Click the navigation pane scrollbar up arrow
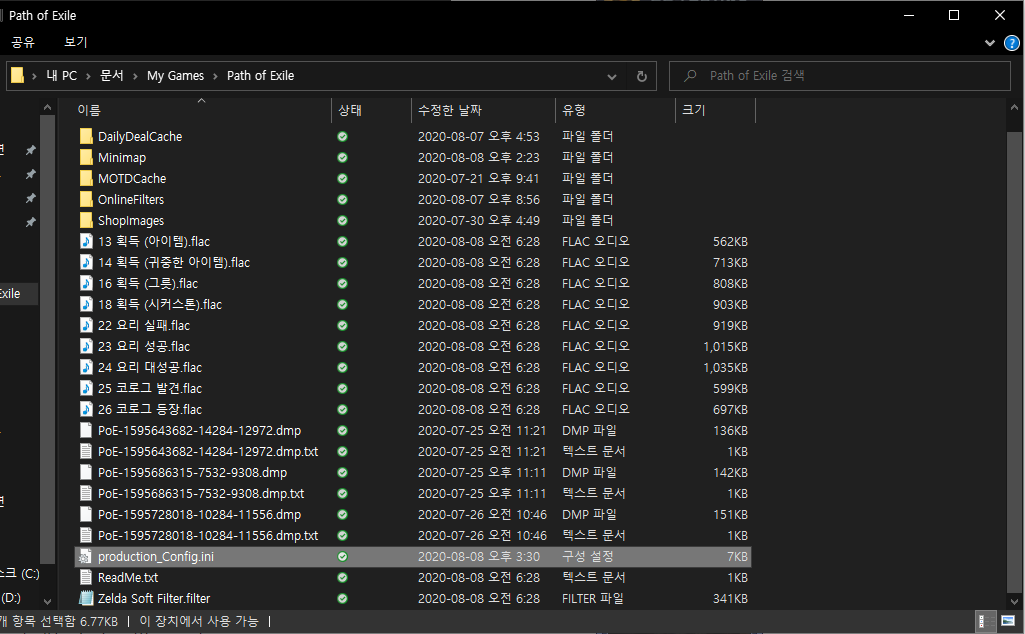This screenshot has width=1025, height=634. [47, 107]
